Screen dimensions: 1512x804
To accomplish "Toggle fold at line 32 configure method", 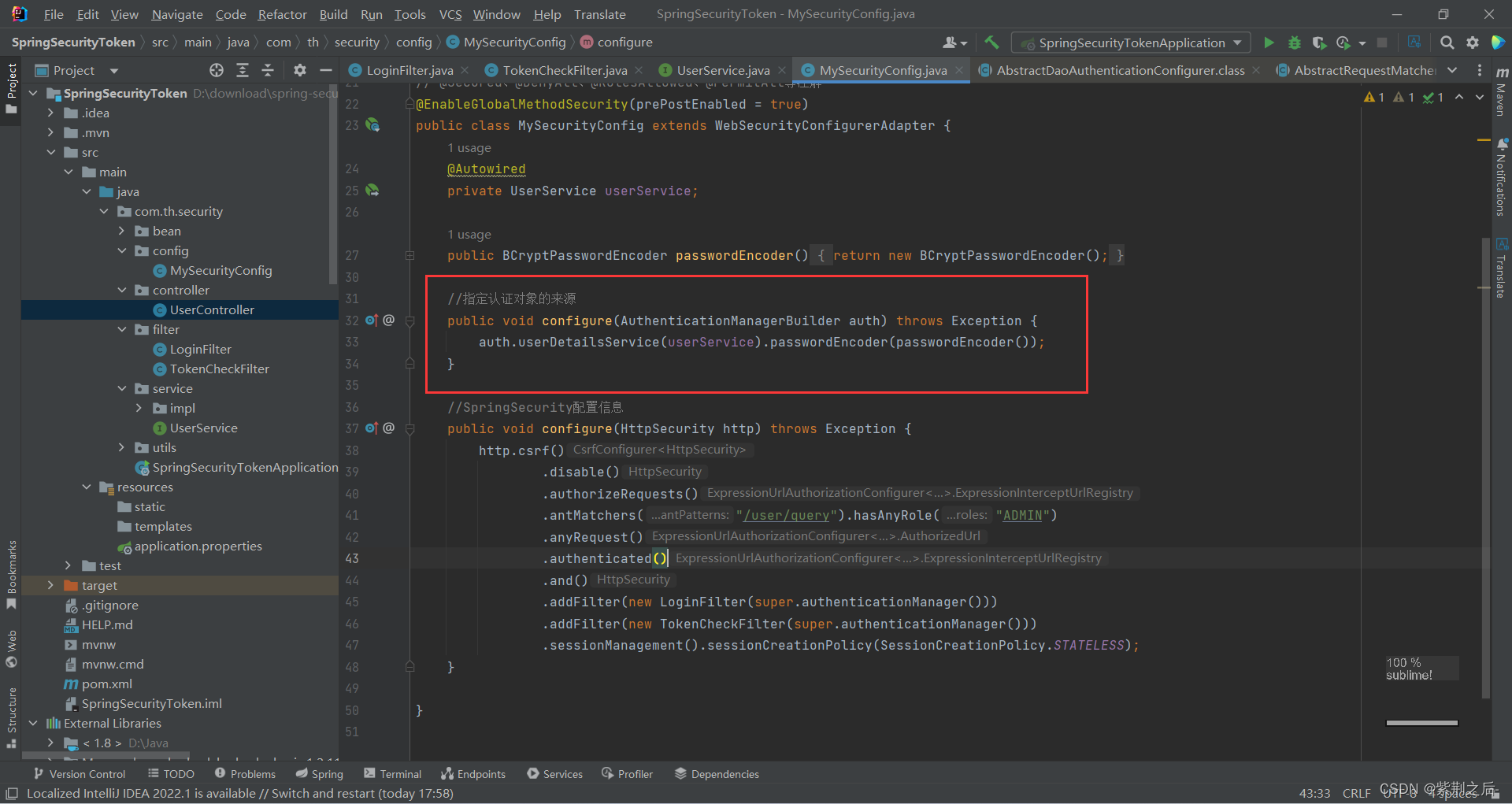I will (409, 320).
